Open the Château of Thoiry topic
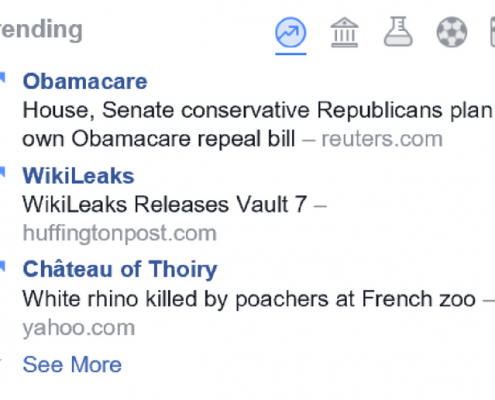 120,269
